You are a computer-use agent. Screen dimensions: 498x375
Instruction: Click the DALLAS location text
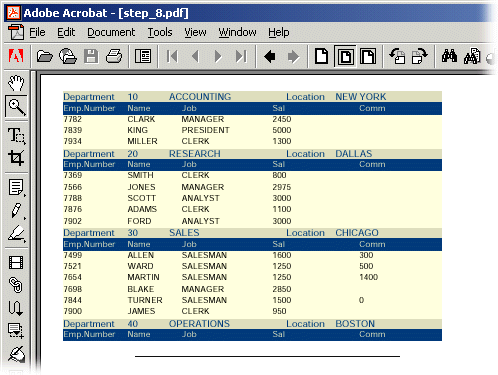(x=354, y=154)
